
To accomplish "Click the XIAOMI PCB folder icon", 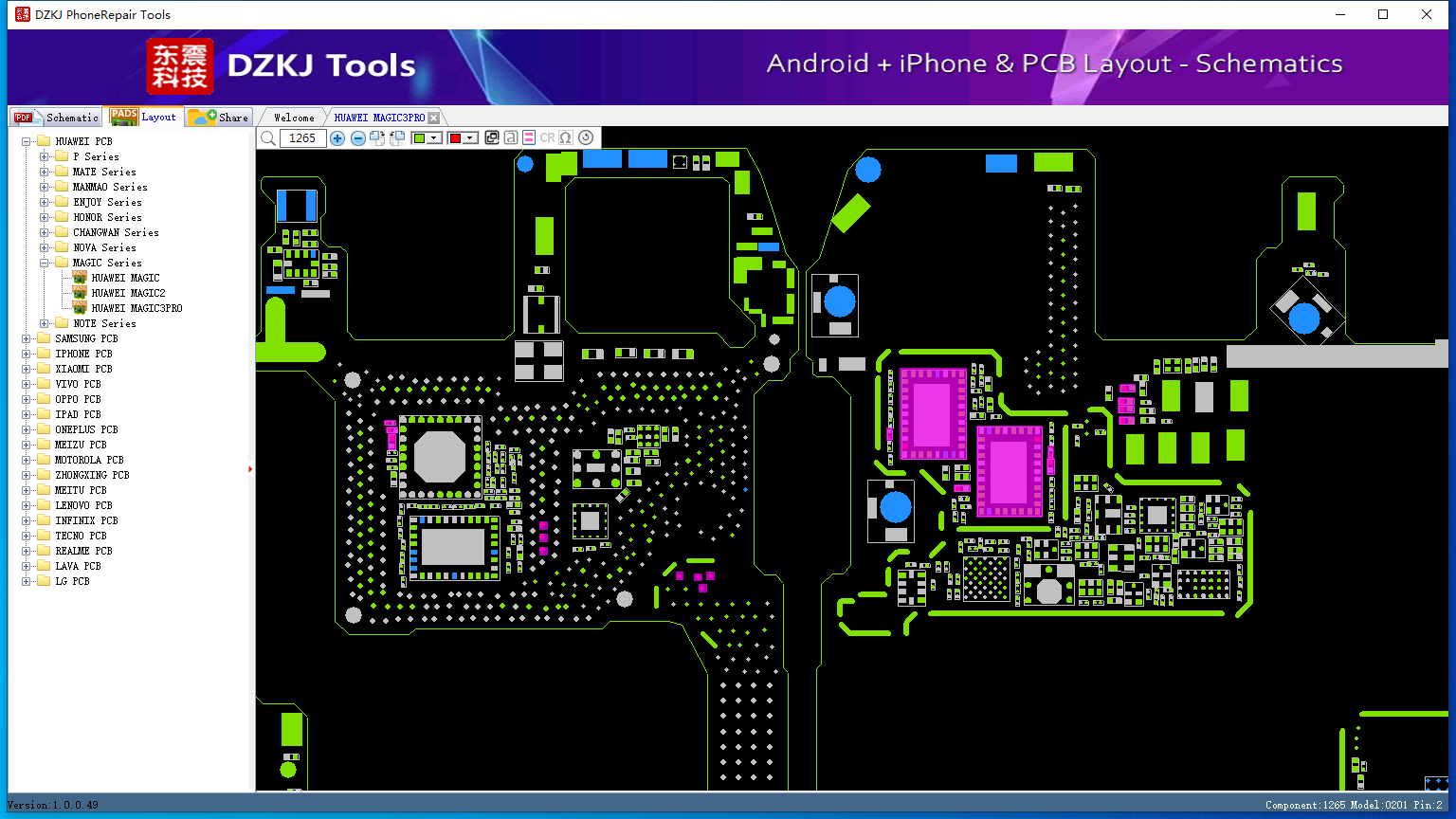I will click(44, 369).
